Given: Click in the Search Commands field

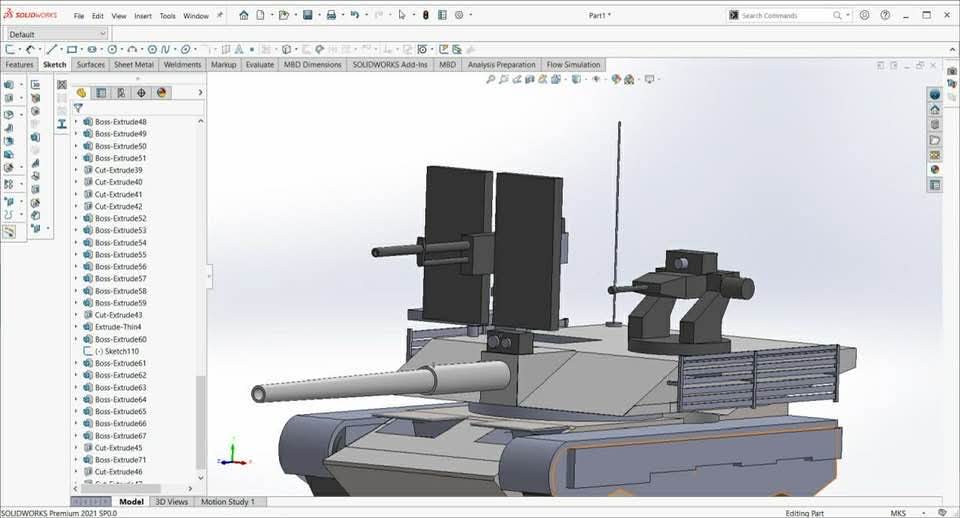Looking at the screenshot, I should [785, 15].
